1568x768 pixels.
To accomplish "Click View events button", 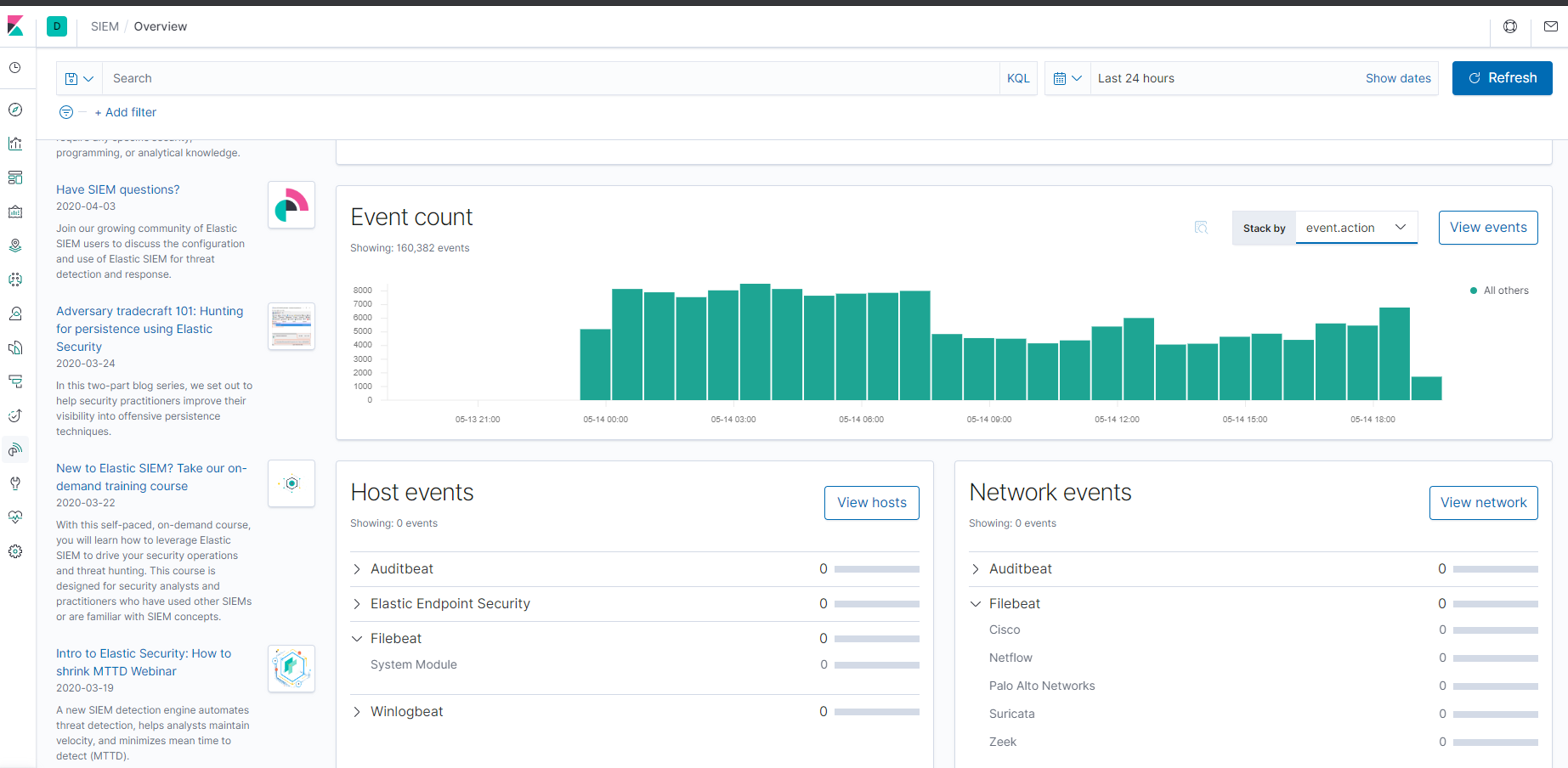I will pos(1488,228).
